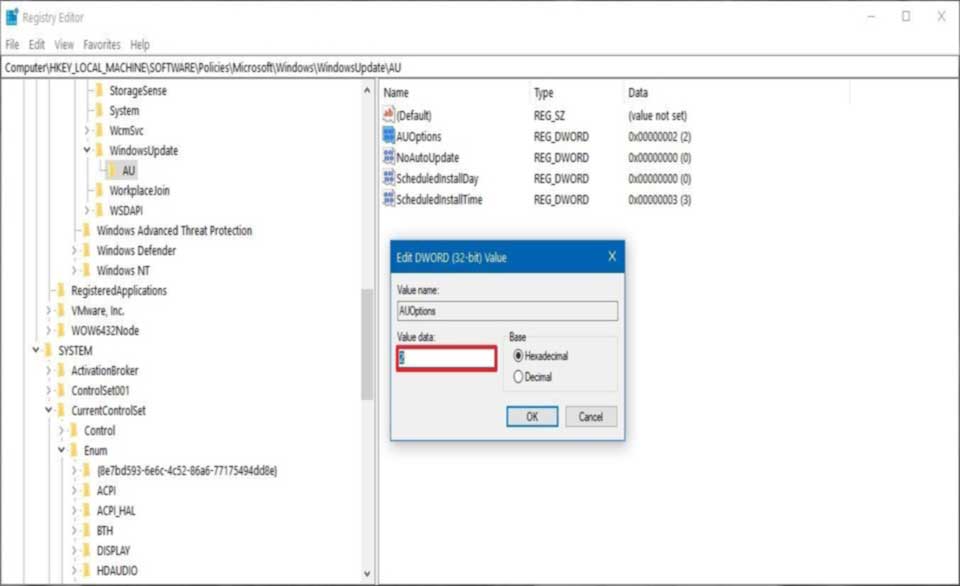This screenshot has width=960, height=586.
Task: Expand the Windows Defender node
Action: click(x=74, y=250)
